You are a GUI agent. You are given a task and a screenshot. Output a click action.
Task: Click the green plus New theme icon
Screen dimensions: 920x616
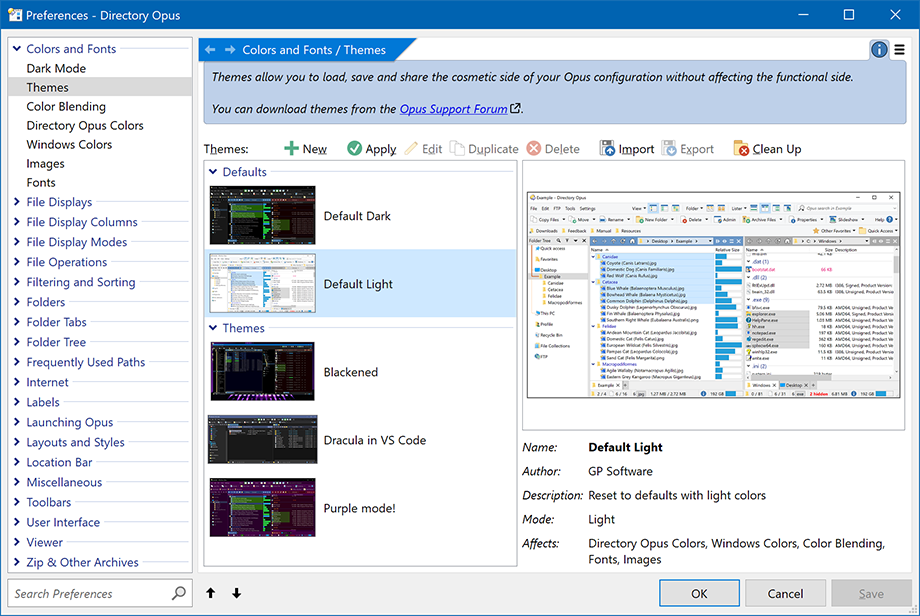click(x=291, y=148)
